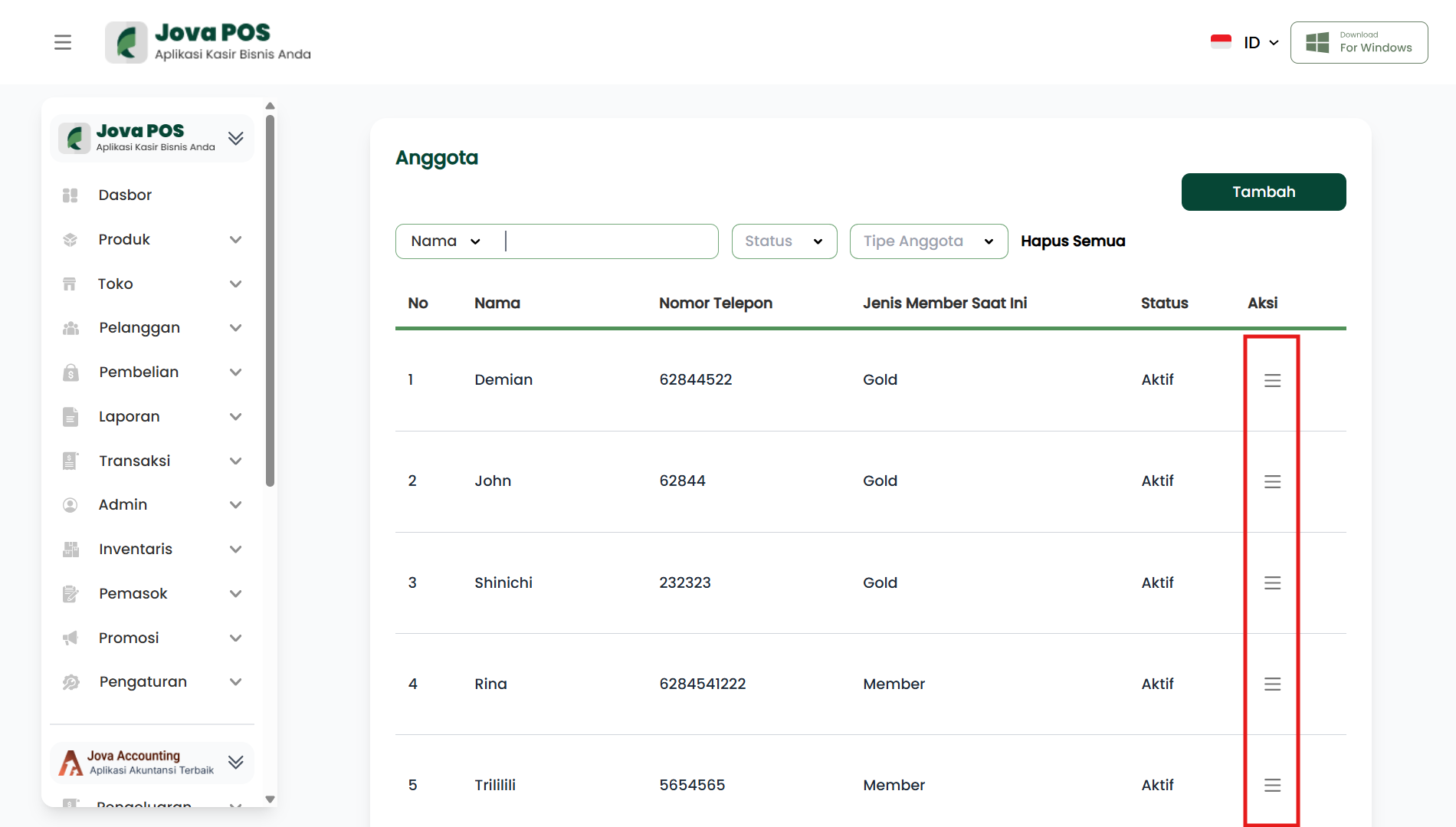The height and width of the screenshot is (827, 1456).
Task: Open action menu for Trilililli row
Action: [x=1272, y=786]
